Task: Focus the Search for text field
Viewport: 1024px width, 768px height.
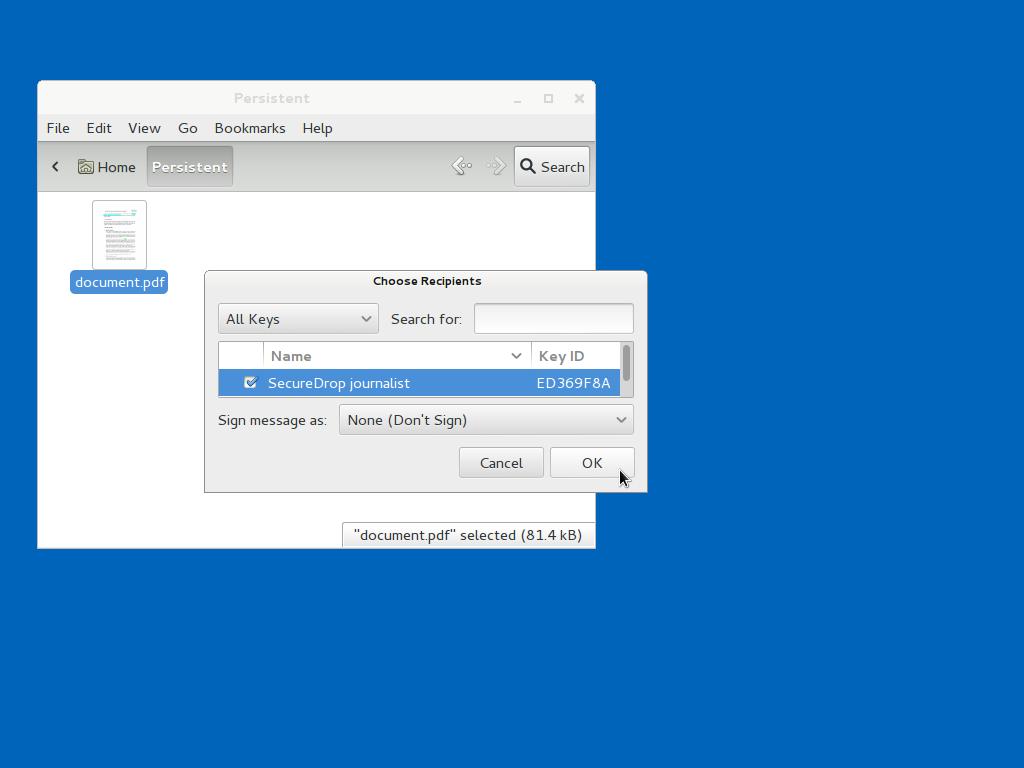Action: (x=553, y=319)
